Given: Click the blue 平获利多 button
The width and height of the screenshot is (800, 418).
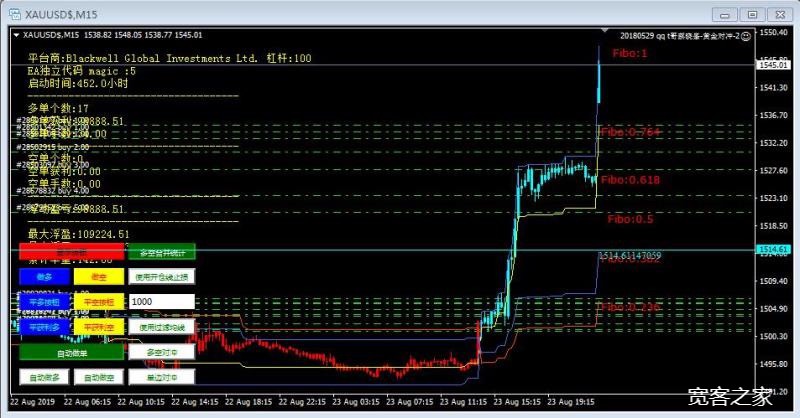Looking at the screenshot, I should coord(44,327).
